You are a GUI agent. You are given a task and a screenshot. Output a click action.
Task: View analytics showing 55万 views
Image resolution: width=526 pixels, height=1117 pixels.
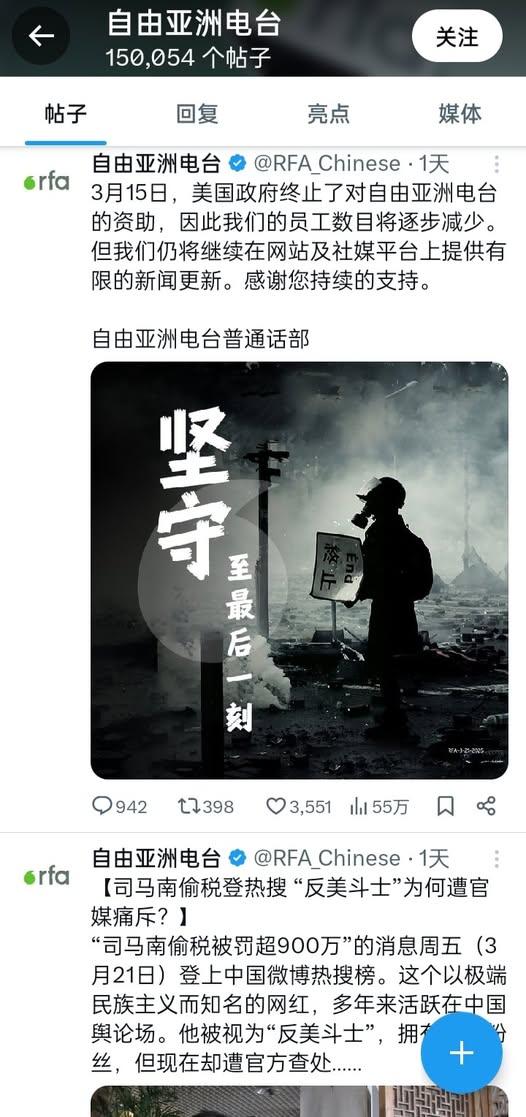(379, 806)
